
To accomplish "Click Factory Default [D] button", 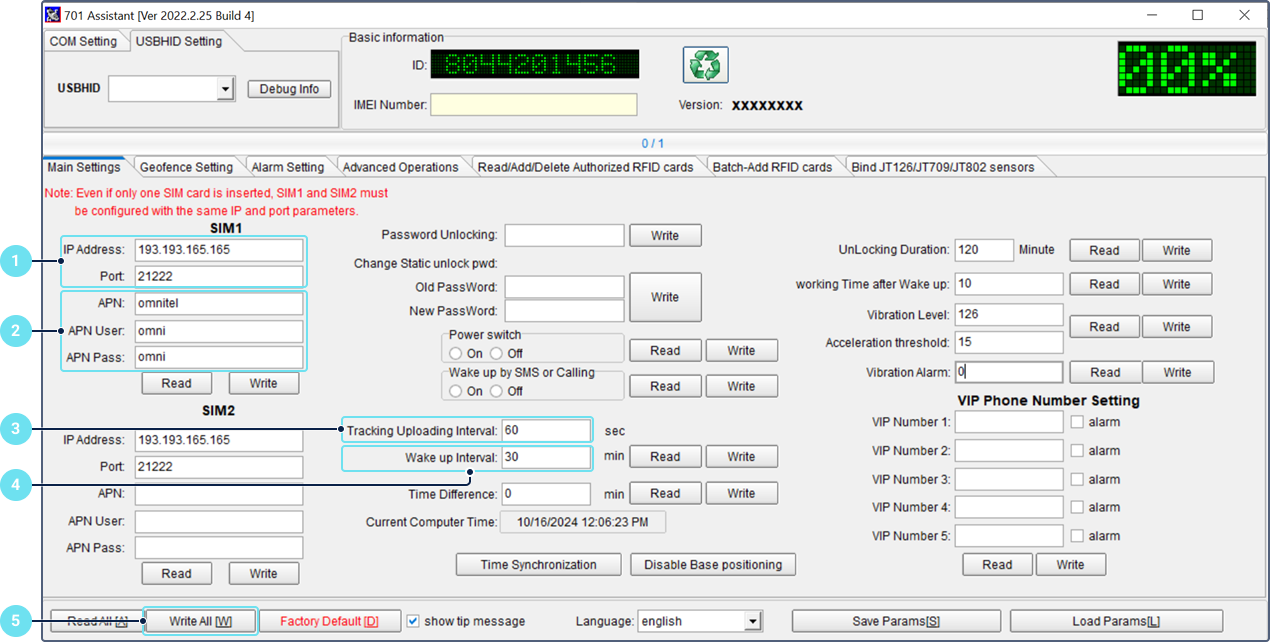I will click(x=329, y=621).
